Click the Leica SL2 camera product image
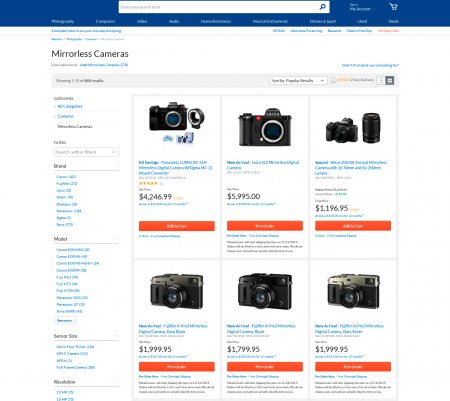 265,127
